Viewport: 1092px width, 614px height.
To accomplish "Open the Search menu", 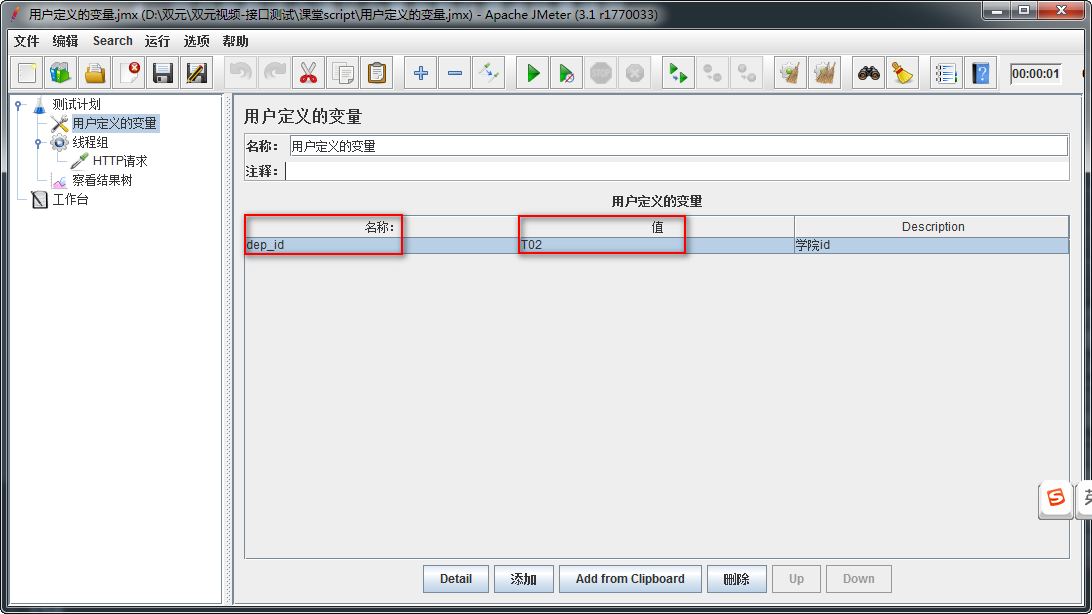I will point(112,41).
